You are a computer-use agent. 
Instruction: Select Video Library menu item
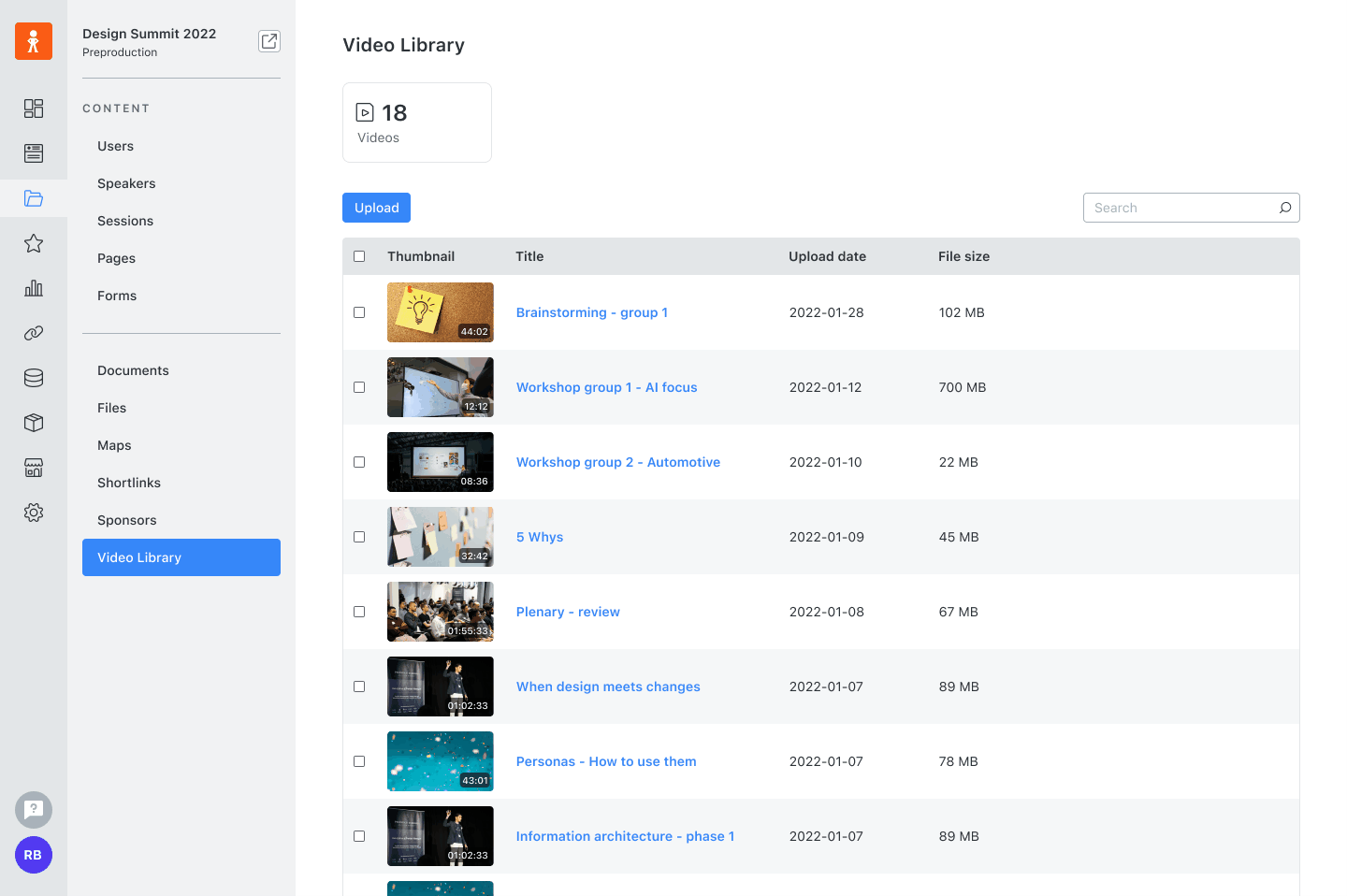(x=181, y=557)
